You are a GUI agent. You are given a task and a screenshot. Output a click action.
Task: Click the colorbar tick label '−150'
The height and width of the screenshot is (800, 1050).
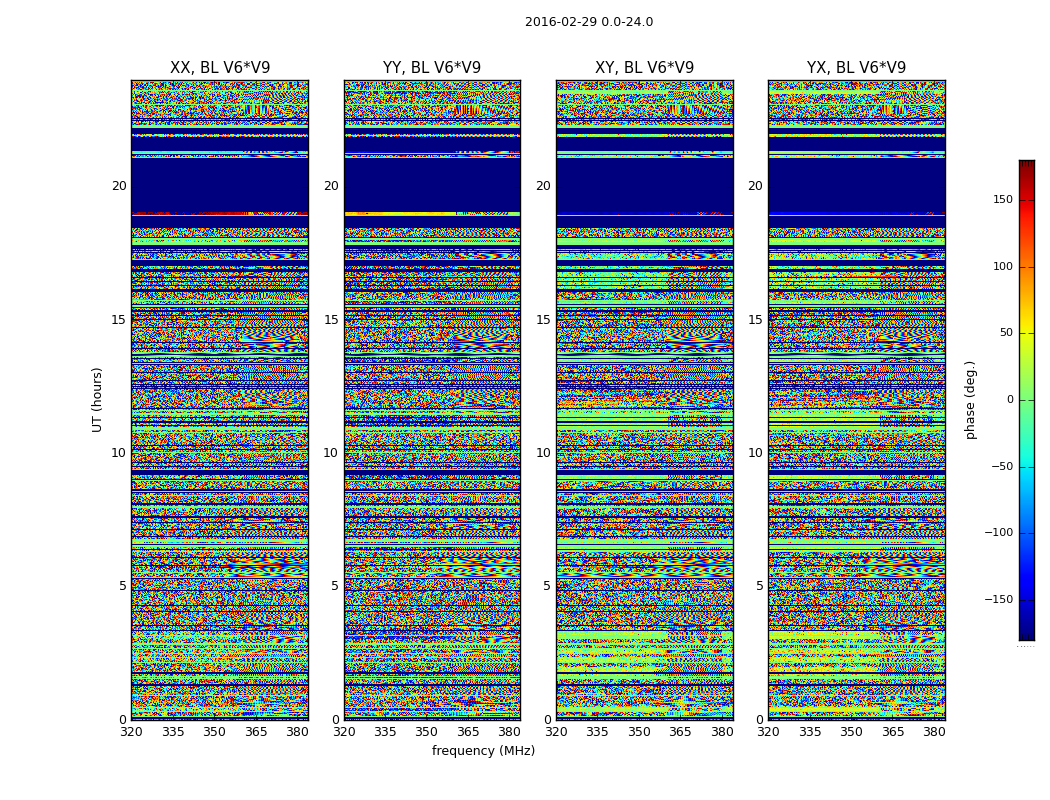pos(999,599)
